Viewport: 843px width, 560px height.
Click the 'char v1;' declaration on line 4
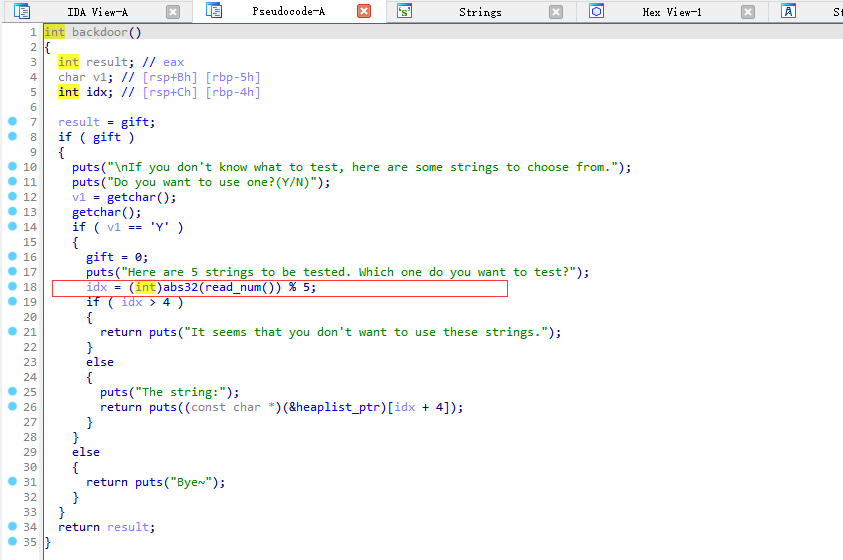pyautogui.click(x=85, y=77)
